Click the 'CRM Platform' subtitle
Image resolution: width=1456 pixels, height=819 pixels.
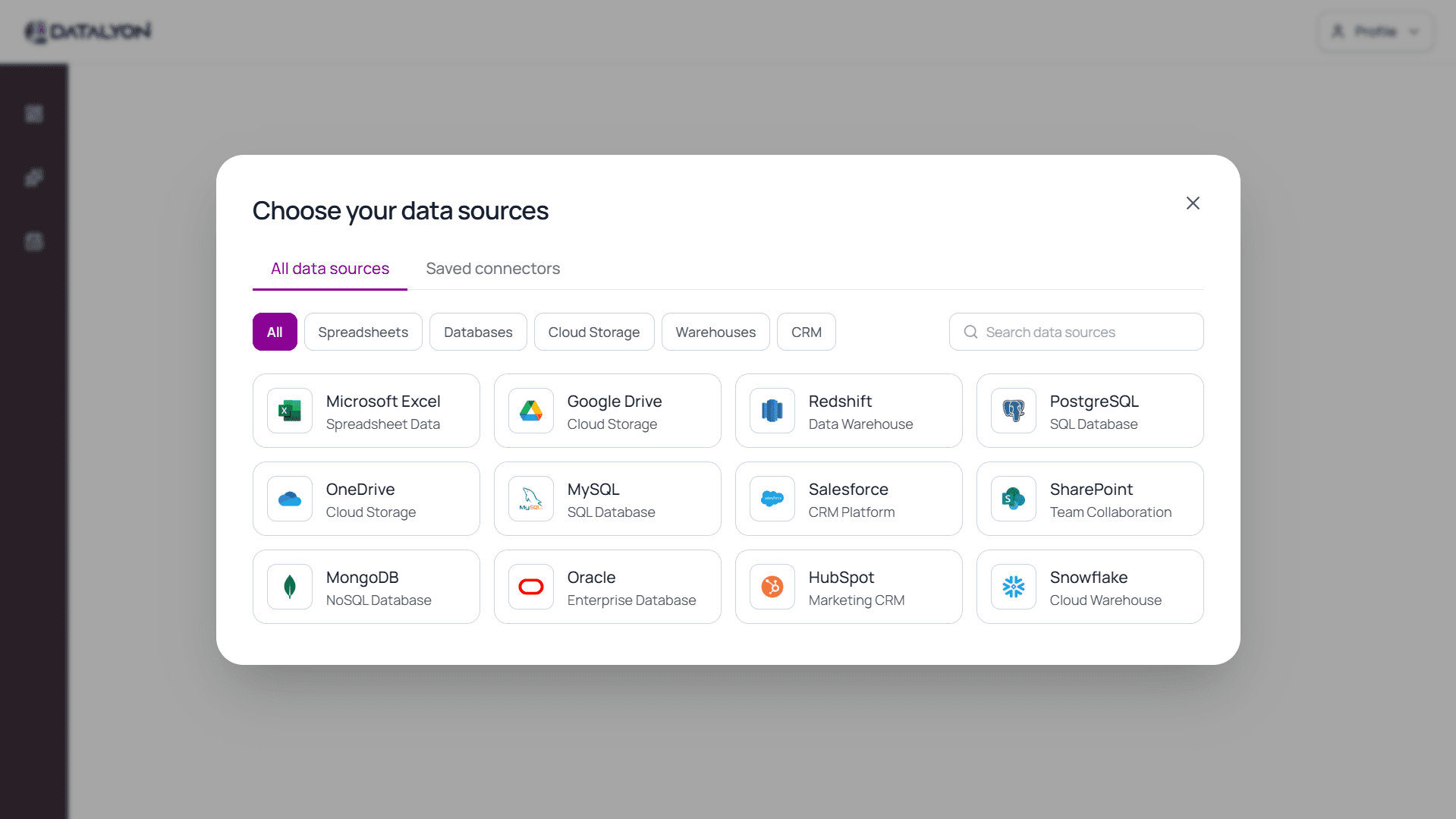(851, 512)
